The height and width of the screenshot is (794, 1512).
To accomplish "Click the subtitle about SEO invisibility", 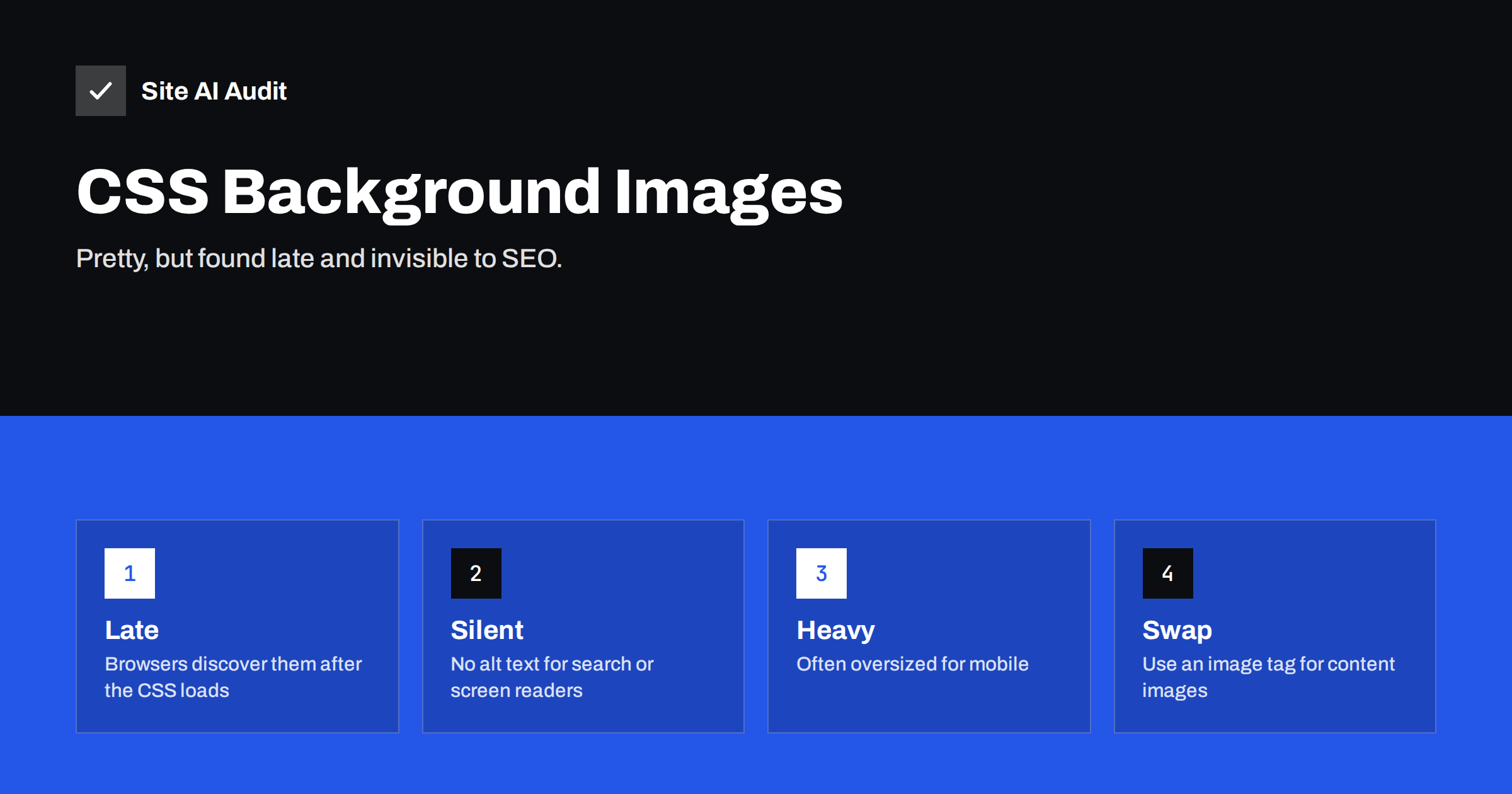I will tap(319, 259).
